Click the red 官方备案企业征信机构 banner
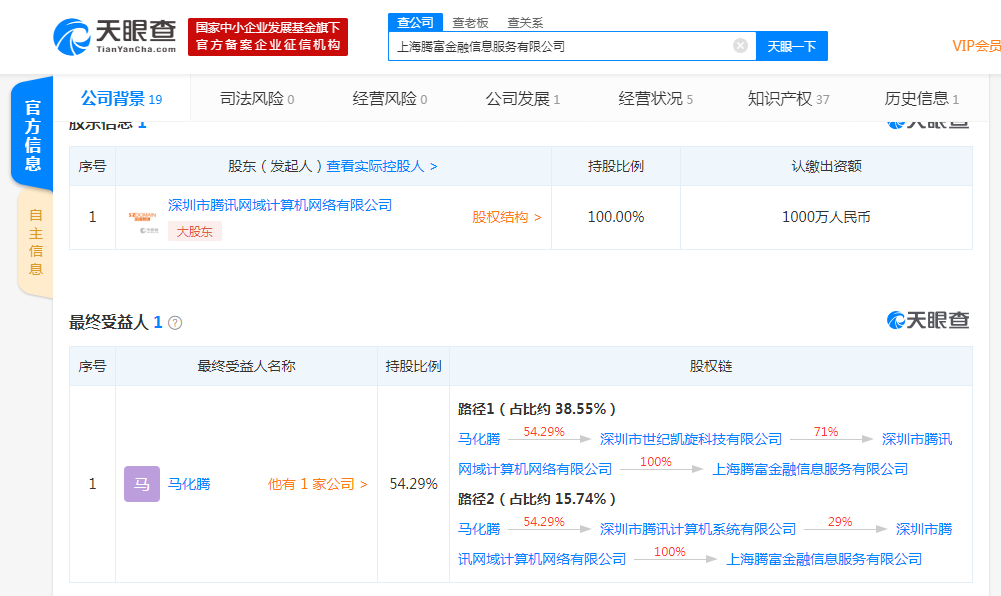This screenshot has height=596, width=1001. coord(268,37)
